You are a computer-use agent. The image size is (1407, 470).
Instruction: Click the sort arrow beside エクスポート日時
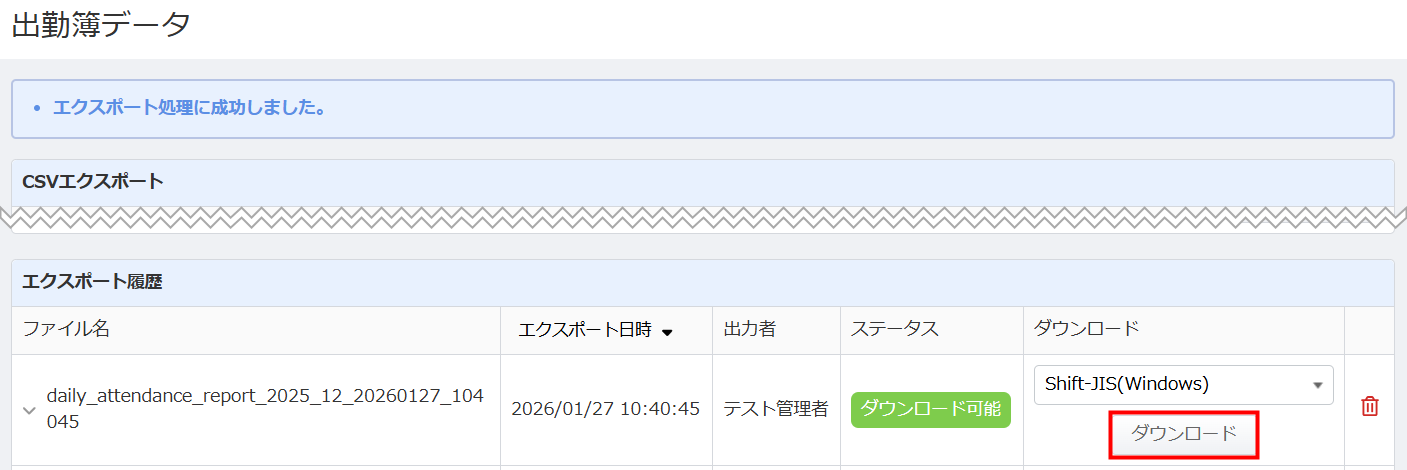click(667, 332)
